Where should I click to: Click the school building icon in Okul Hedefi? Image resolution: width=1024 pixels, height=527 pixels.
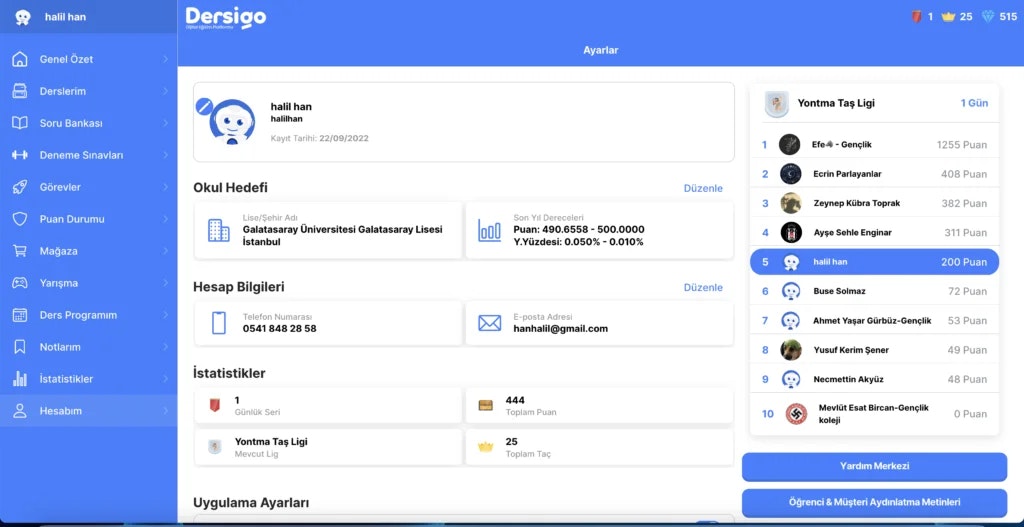[219, 231]
